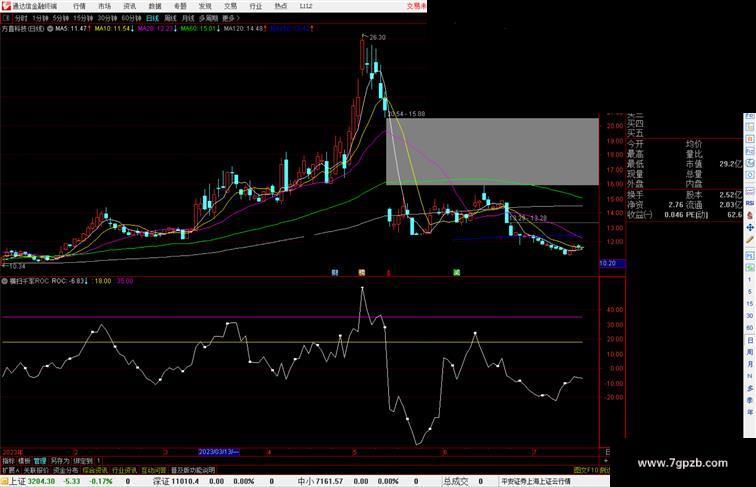Select the 15 minute shortcut in sidebar

pyautogui.click(x=750, y=304)
